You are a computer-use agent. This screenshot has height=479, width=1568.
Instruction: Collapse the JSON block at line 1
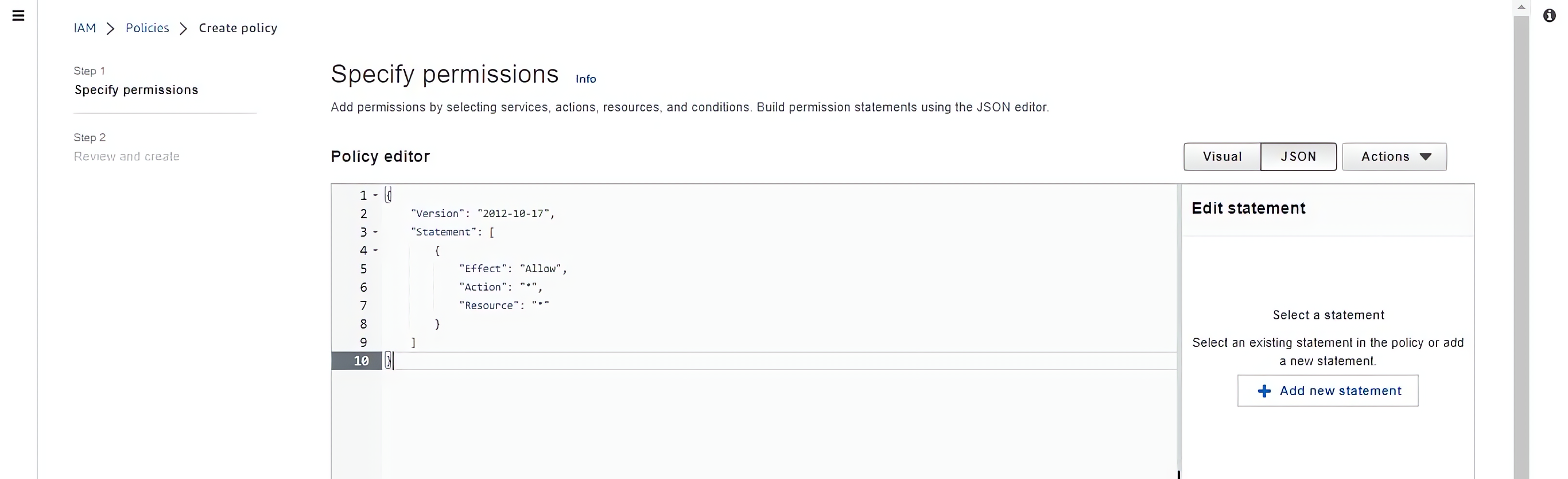tap(375, 196)
